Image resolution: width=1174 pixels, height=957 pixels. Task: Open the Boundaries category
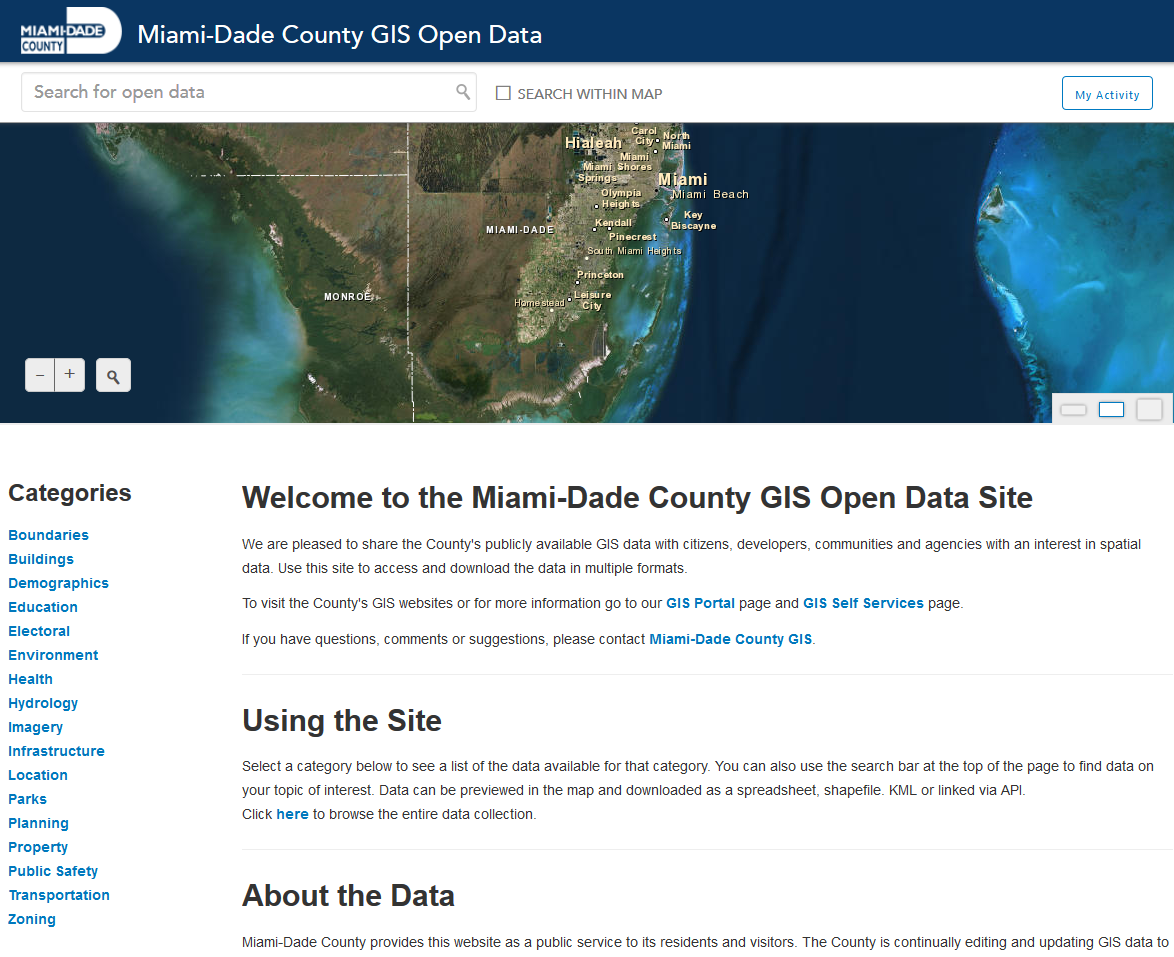point(48,535)
